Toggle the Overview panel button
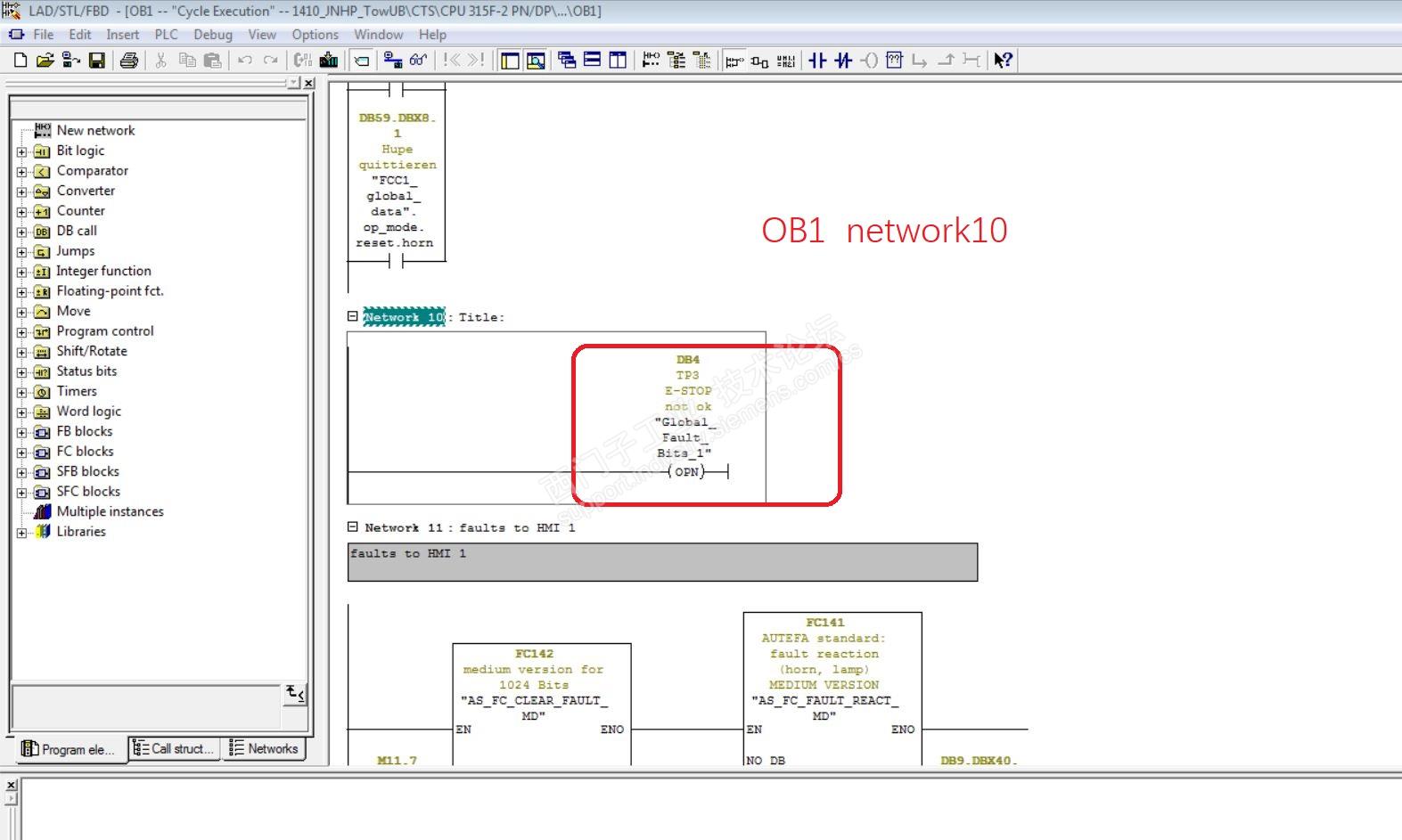 click(510, 61)
